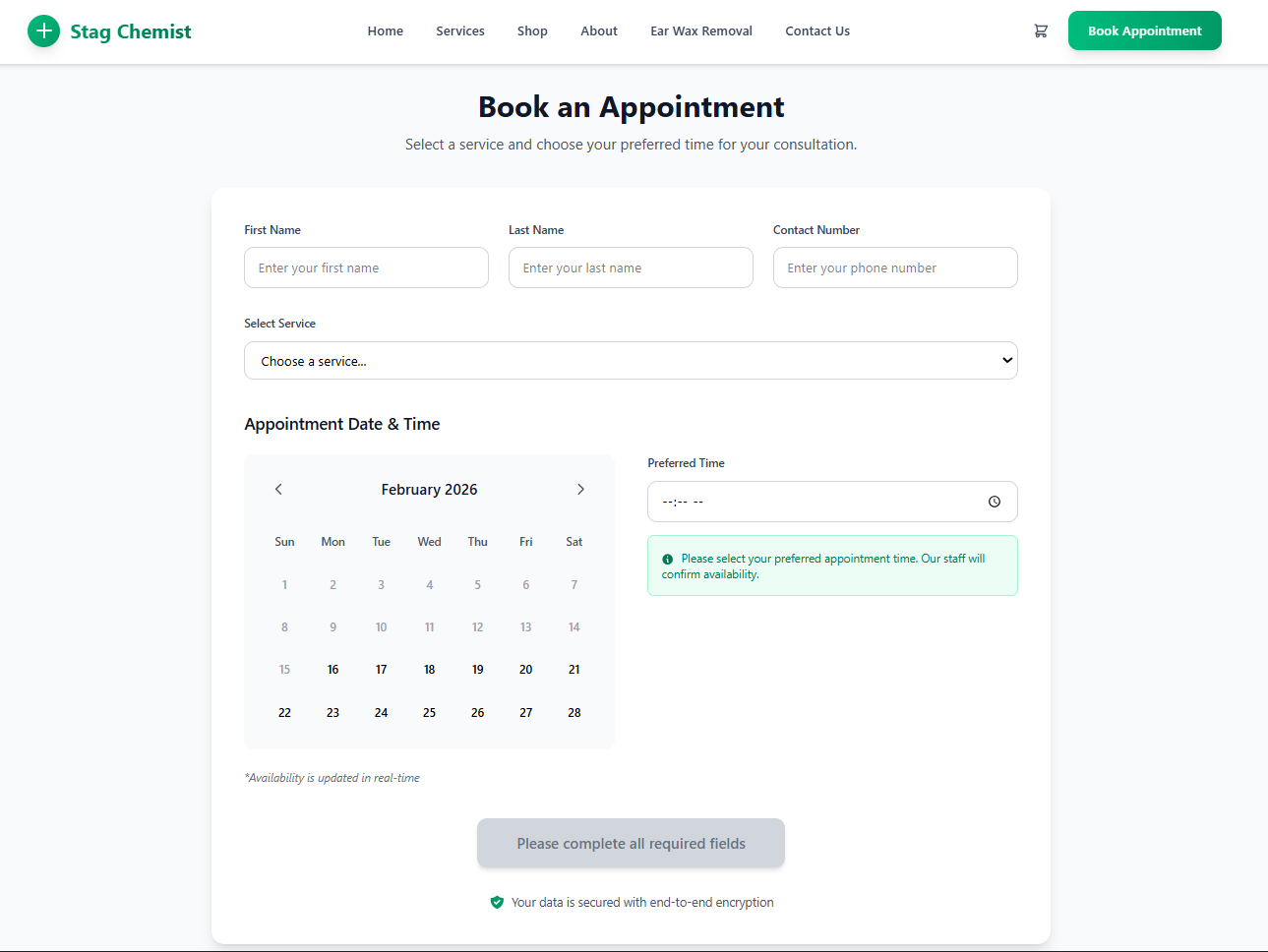Expand the Select Service dropdown
1268x952 pixels.
click(x=631, y=361)
